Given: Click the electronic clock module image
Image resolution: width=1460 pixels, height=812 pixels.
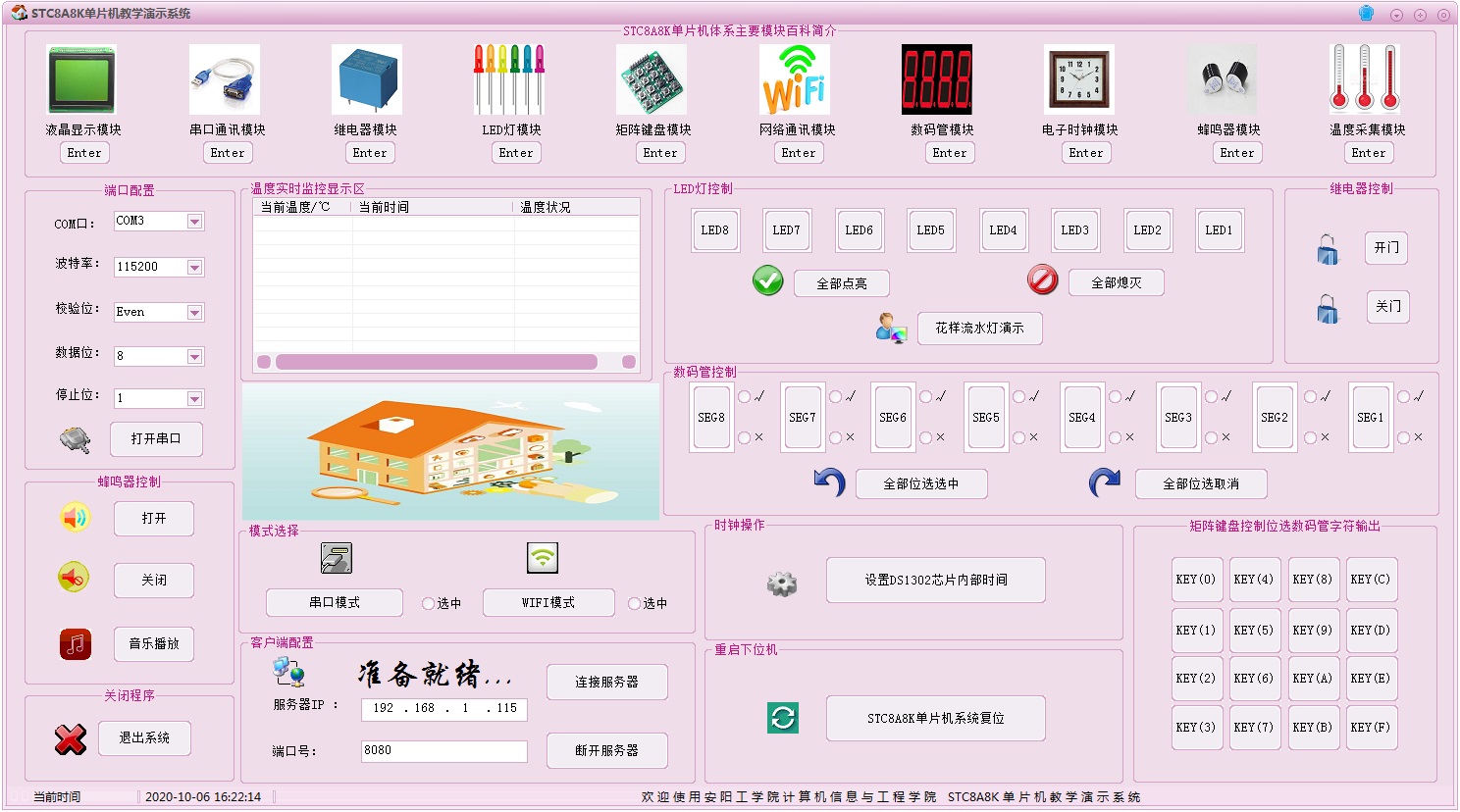Looking at the screenshot, I should (1079, 79).
